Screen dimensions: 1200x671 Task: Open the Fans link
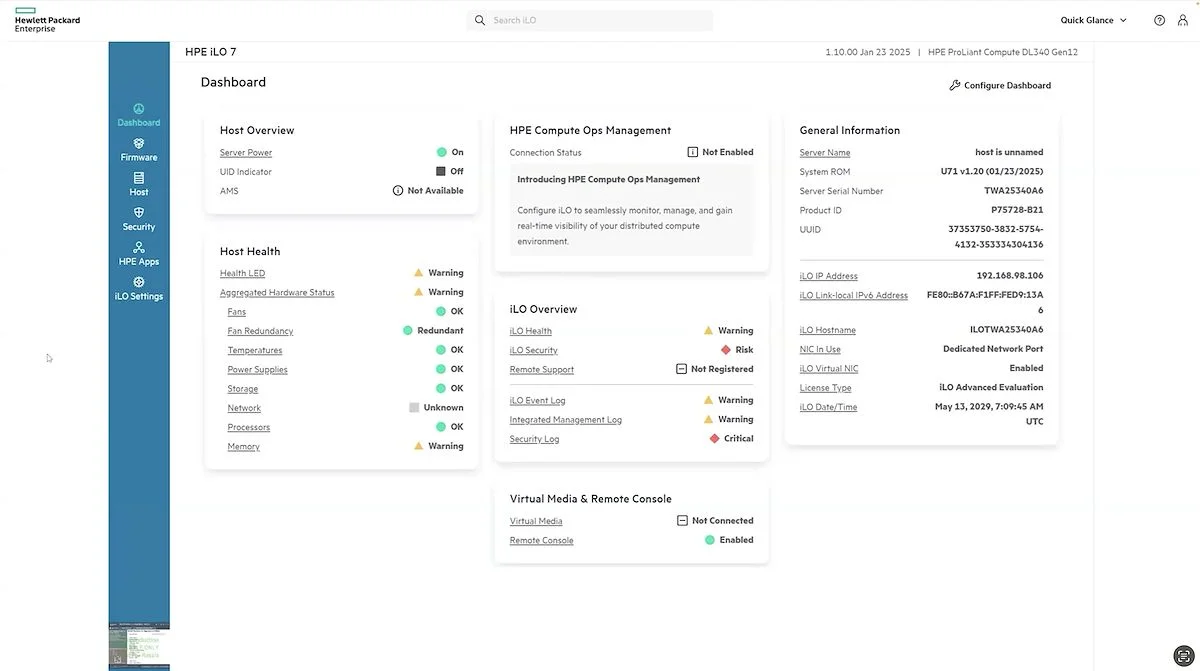point(236,312)
